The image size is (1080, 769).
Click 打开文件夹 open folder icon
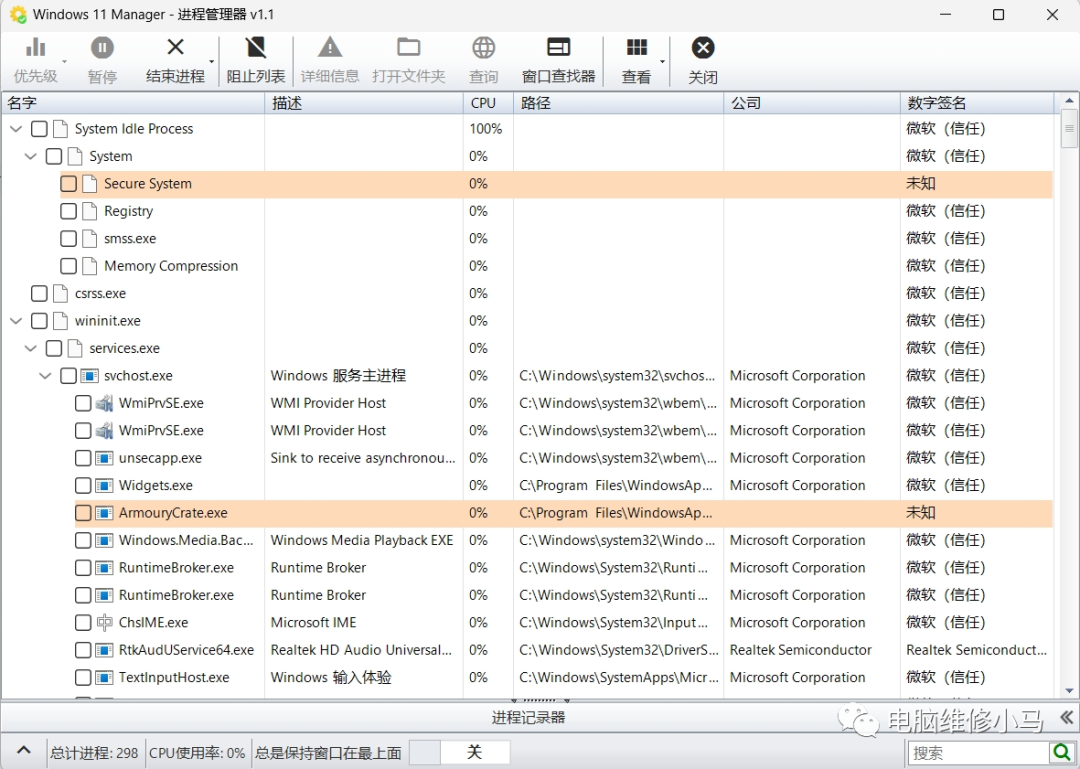(408, 48)
